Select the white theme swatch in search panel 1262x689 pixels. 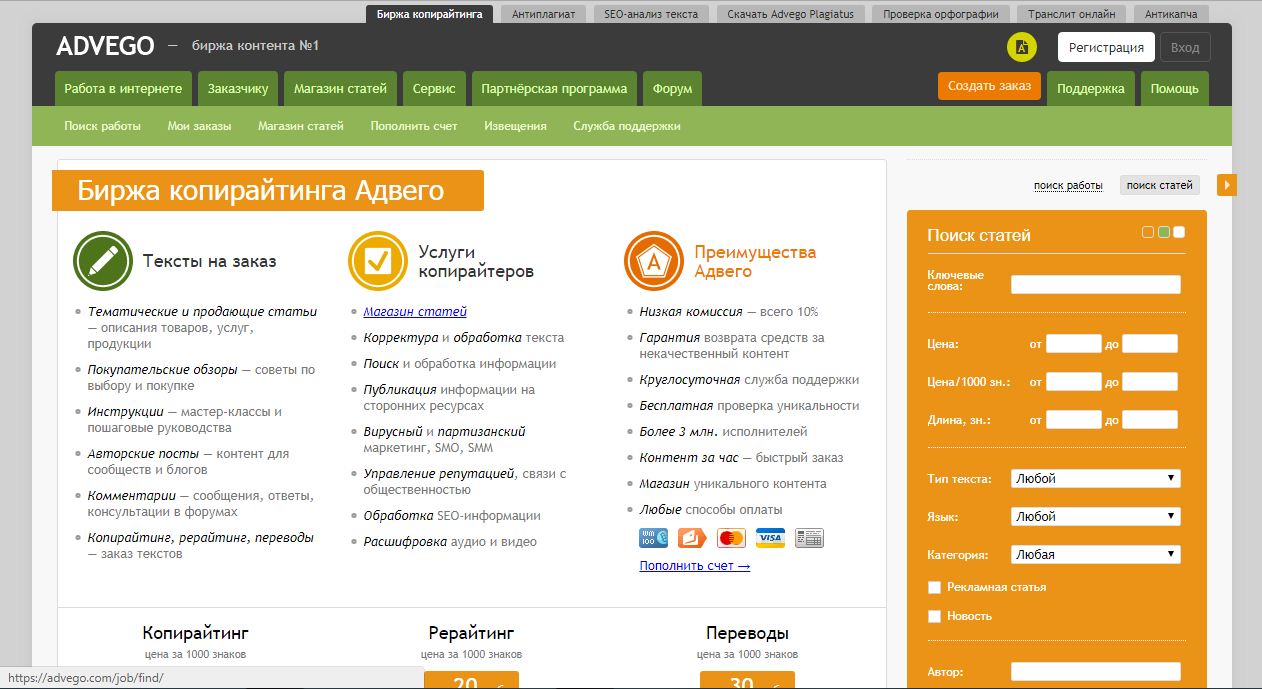[1179, 232]
